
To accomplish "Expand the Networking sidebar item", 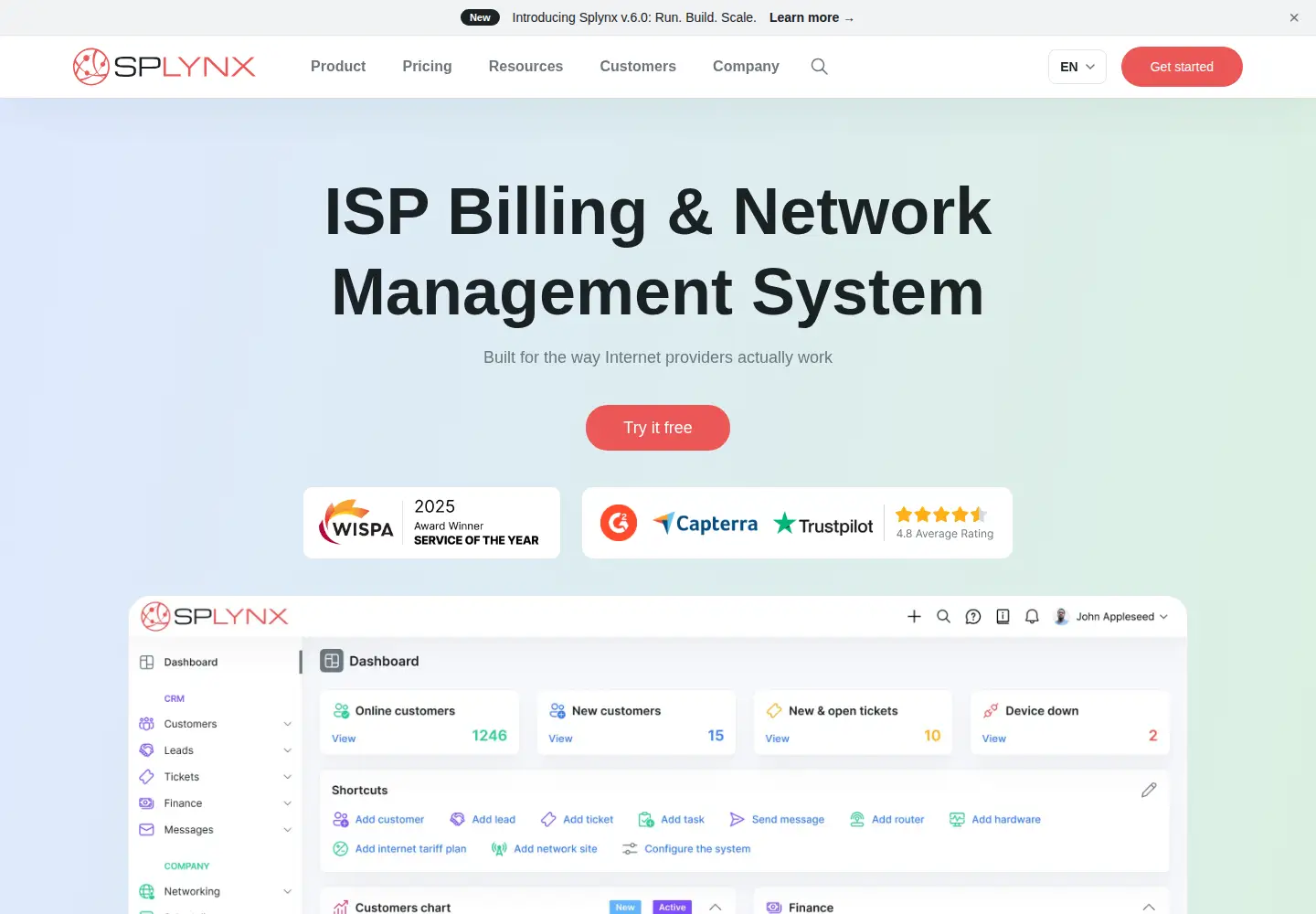I will pyautogui.click(x=215, y=892).
